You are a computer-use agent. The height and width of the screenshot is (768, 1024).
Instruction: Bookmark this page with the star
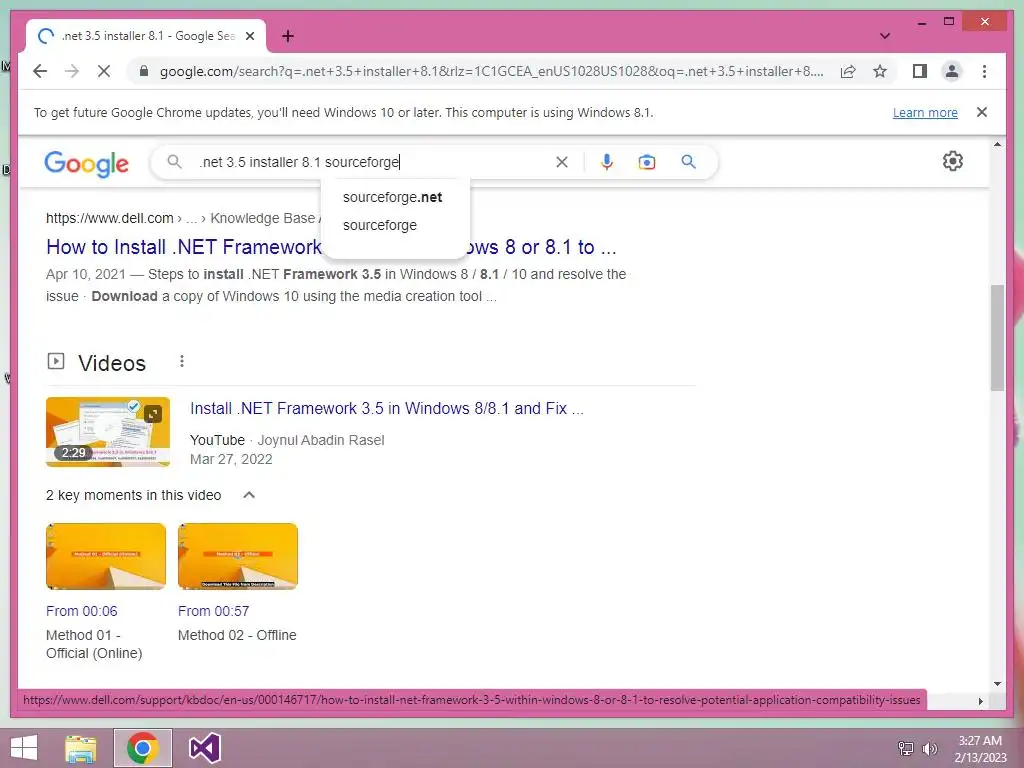point(880,71)
